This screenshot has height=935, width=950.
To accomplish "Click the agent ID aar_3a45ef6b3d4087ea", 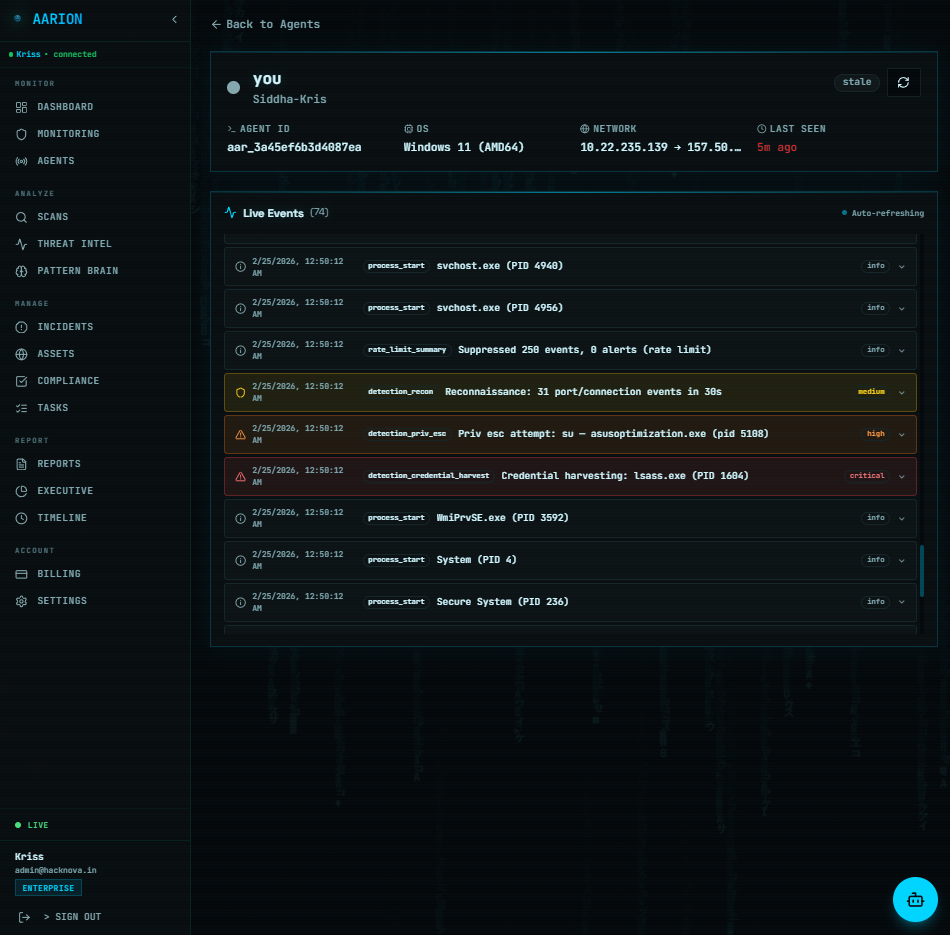I will point(294,148).
